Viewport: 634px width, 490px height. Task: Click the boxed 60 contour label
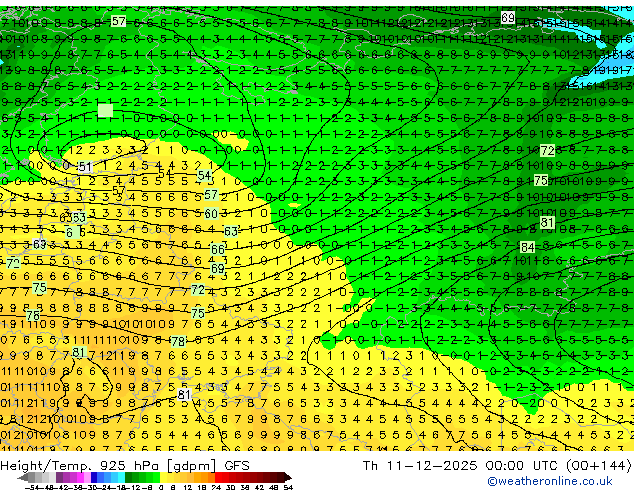211,213
